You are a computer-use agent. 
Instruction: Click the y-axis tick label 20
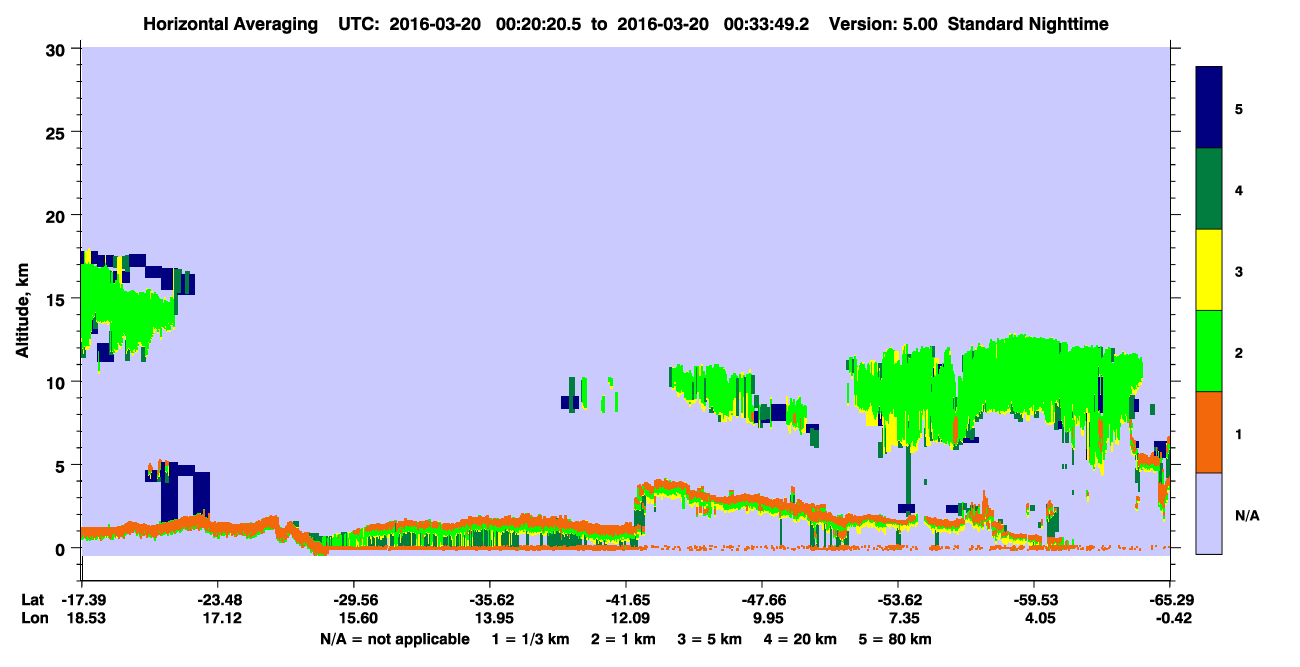[x=58, y=216]
